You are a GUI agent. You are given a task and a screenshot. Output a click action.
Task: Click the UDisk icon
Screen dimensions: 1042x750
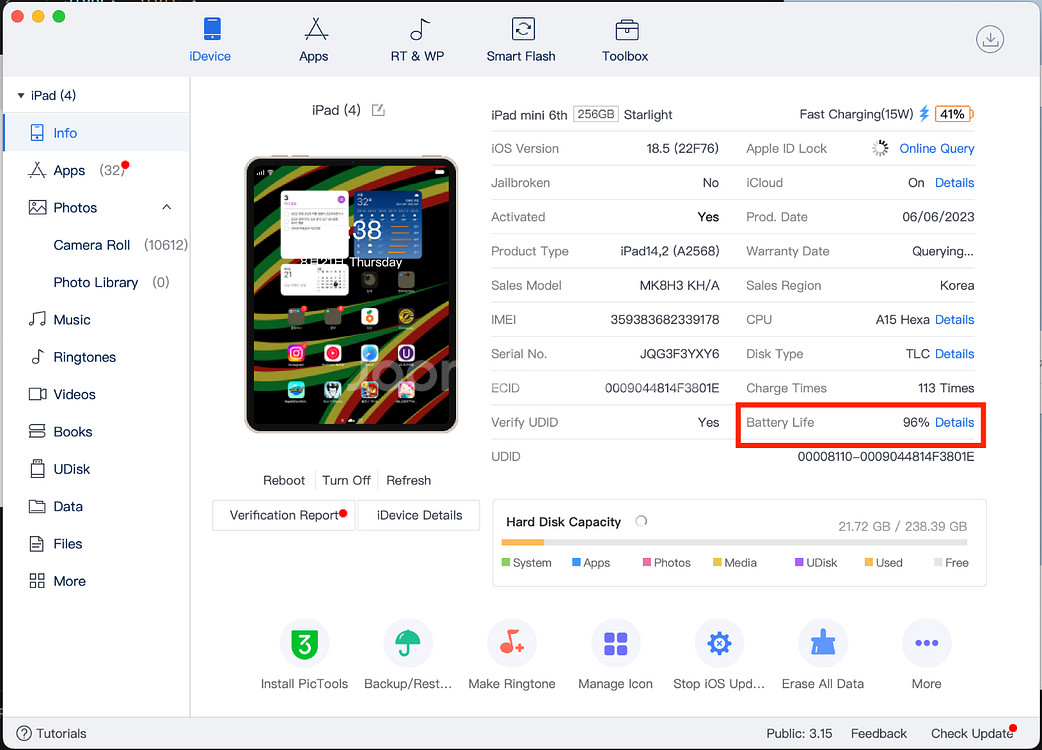coord(37,469)
